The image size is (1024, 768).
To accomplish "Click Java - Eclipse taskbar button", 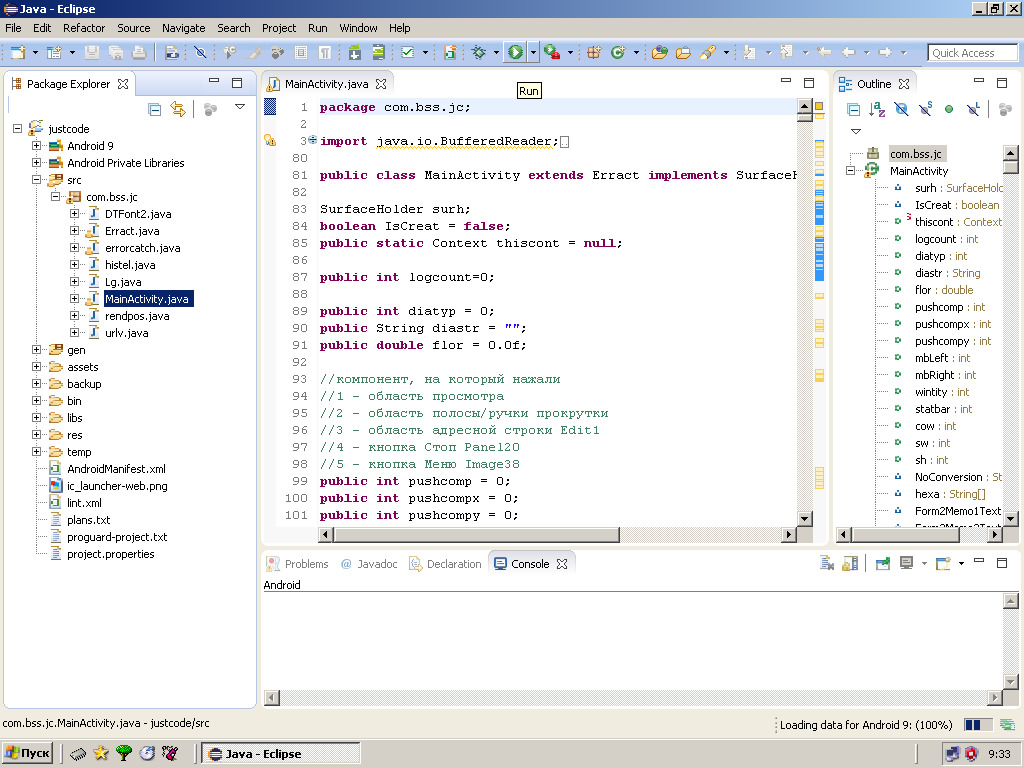I will point(262,754).
